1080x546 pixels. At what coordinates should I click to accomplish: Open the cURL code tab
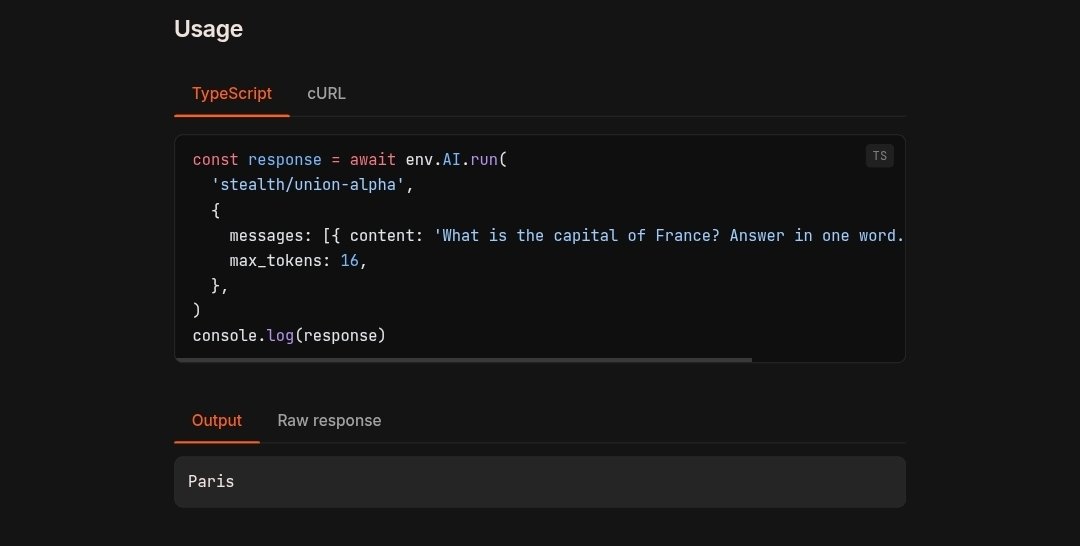(x=326, y=94)
